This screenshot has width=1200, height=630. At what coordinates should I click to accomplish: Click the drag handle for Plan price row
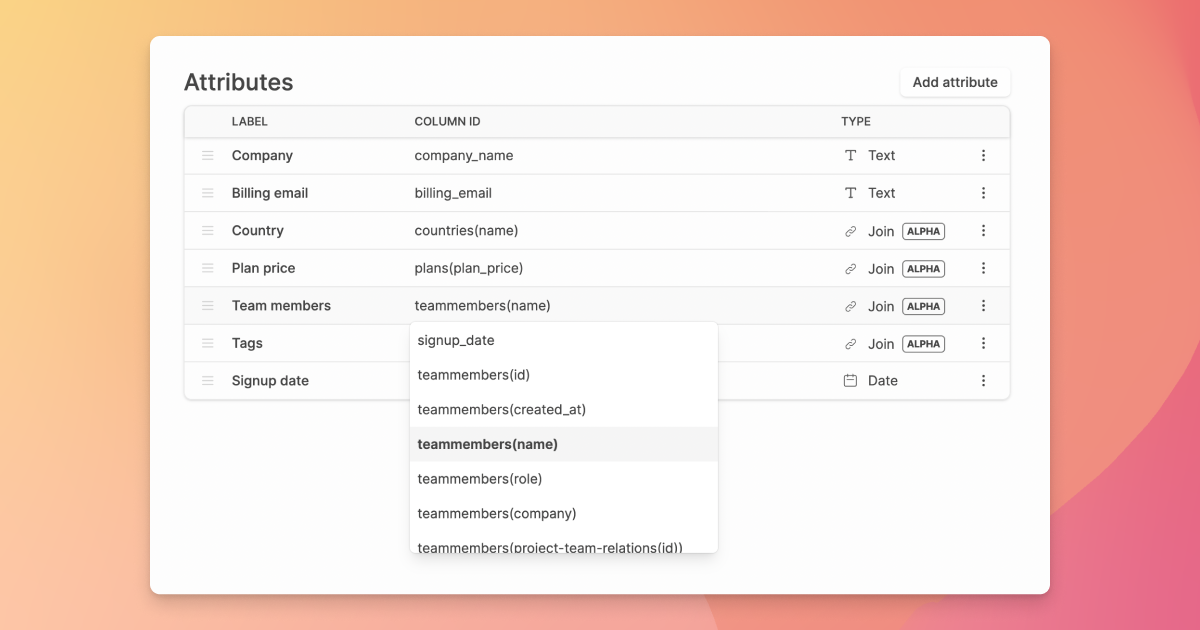click(x=208, y=268)
